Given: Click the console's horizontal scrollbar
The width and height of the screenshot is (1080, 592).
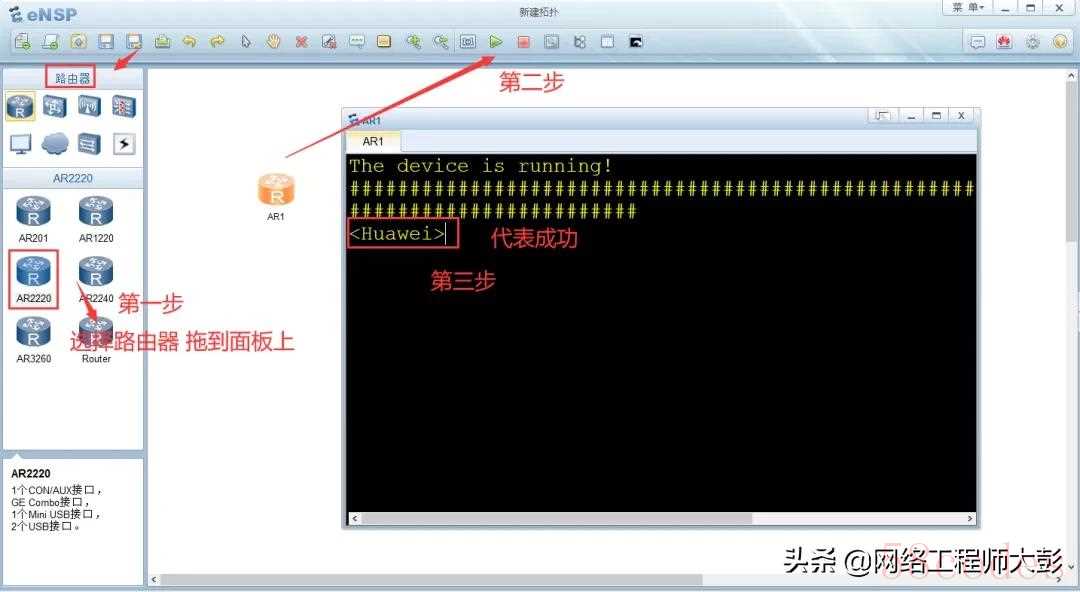Looking at the screenshot, I should tap(661, 518).
